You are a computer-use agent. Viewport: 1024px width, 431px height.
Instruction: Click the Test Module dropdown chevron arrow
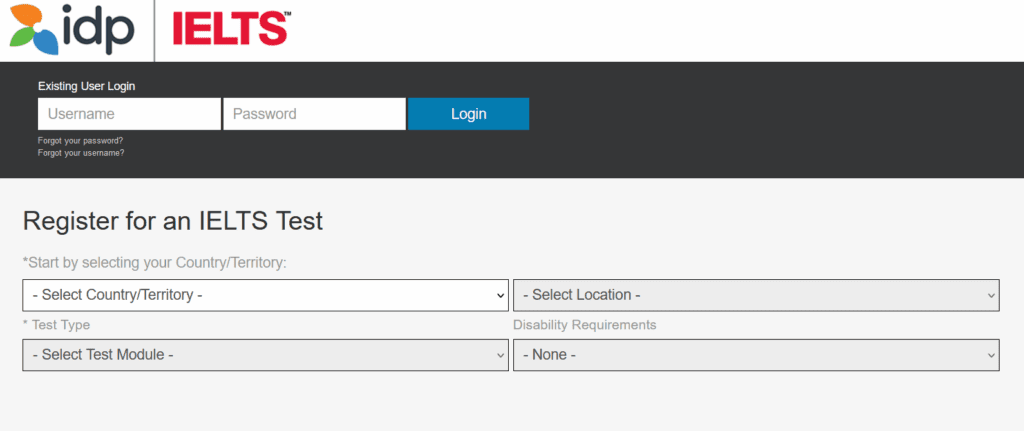point(501,355)
